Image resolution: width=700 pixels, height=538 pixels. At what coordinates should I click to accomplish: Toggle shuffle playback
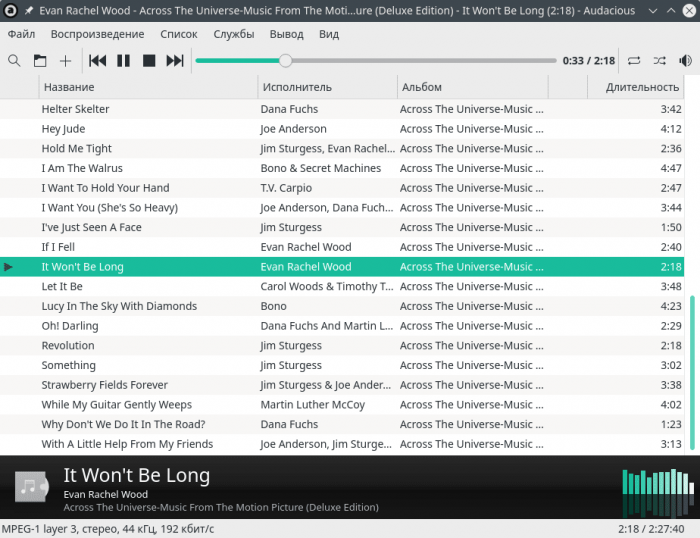click(660, 61)
